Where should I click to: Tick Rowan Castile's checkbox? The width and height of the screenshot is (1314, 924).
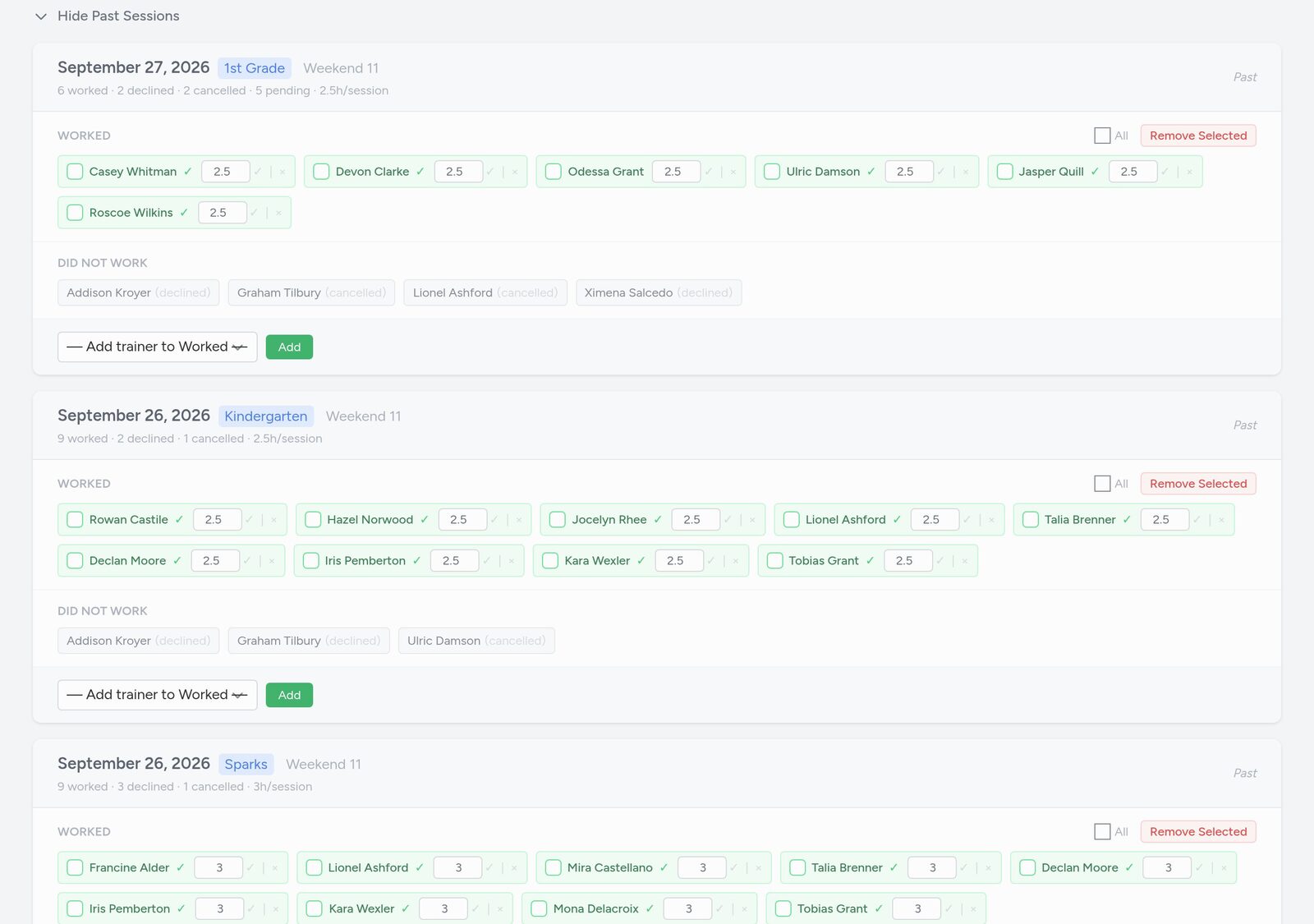(75, 520)
